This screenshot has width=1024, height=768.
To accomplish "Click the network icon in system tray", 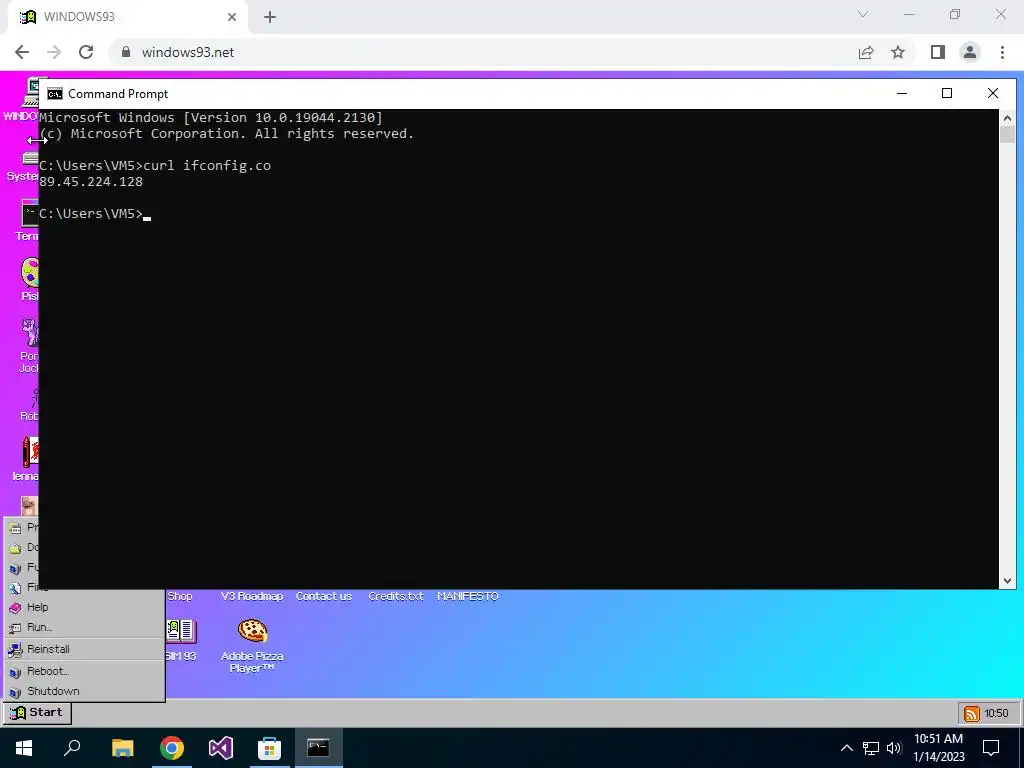I will (871, 748).
